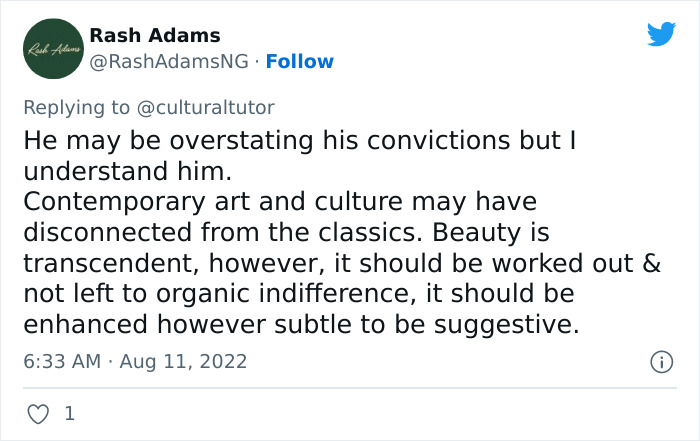Image resolution: width=700 pixels, height=441 pixels.
Task: Click the @RashAdamsNG handle
Action: [x=169, y=62]
